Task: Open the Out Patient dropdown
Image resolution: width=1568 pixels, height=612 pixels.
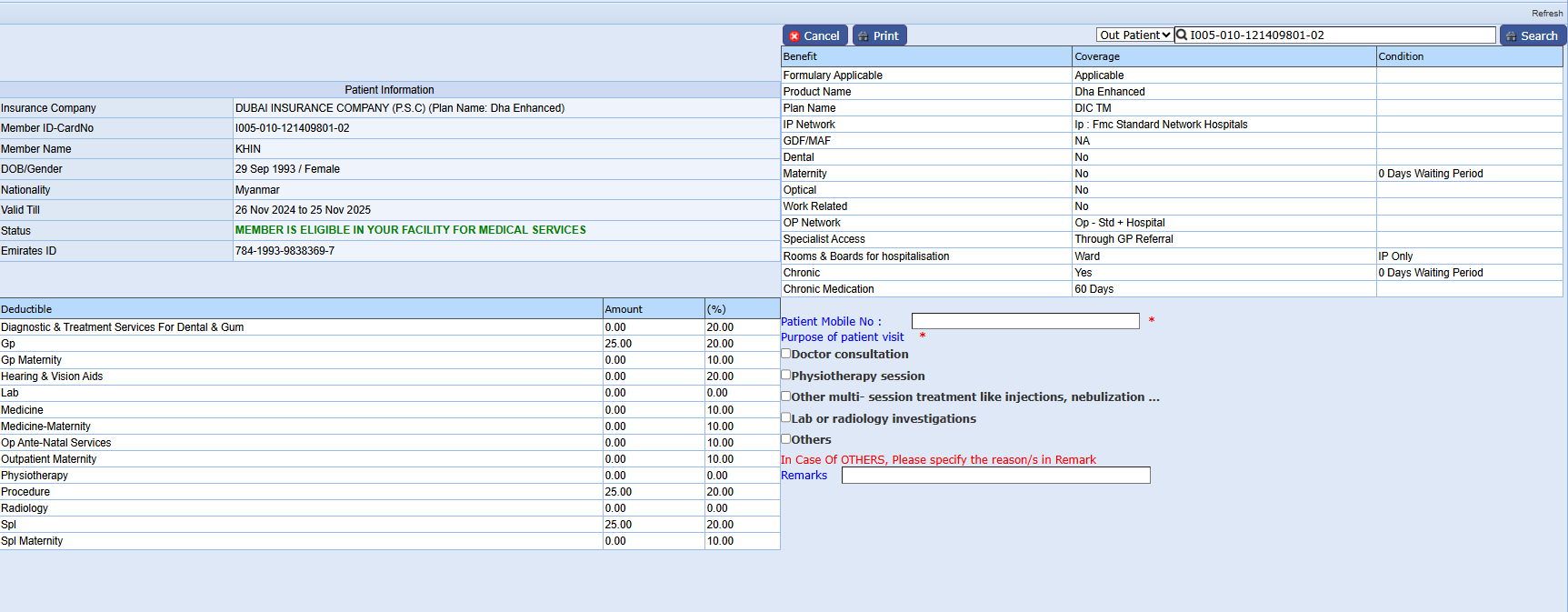Action: click(1134, 35)
